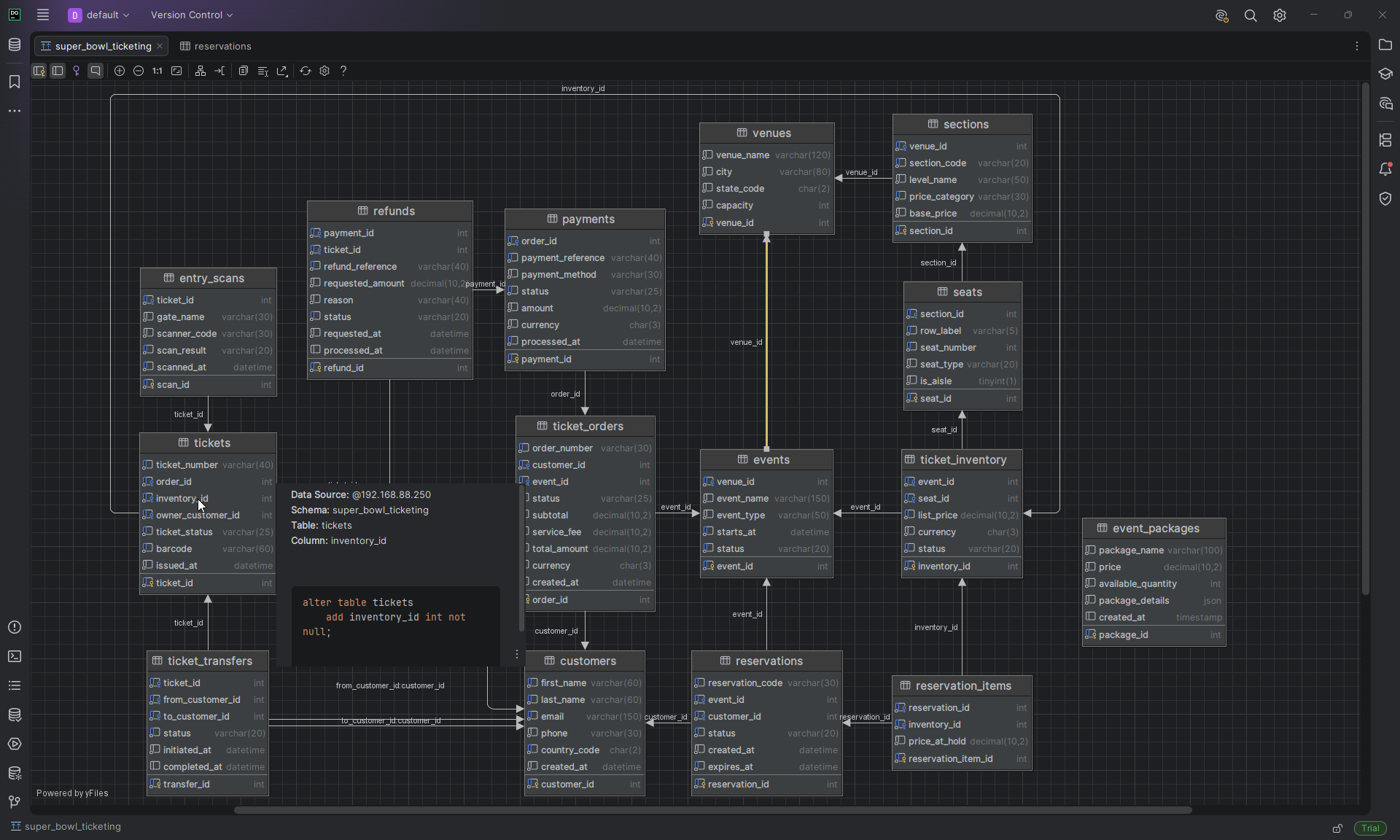Open Git tool window icon
1400x840 pixels.
15,802
